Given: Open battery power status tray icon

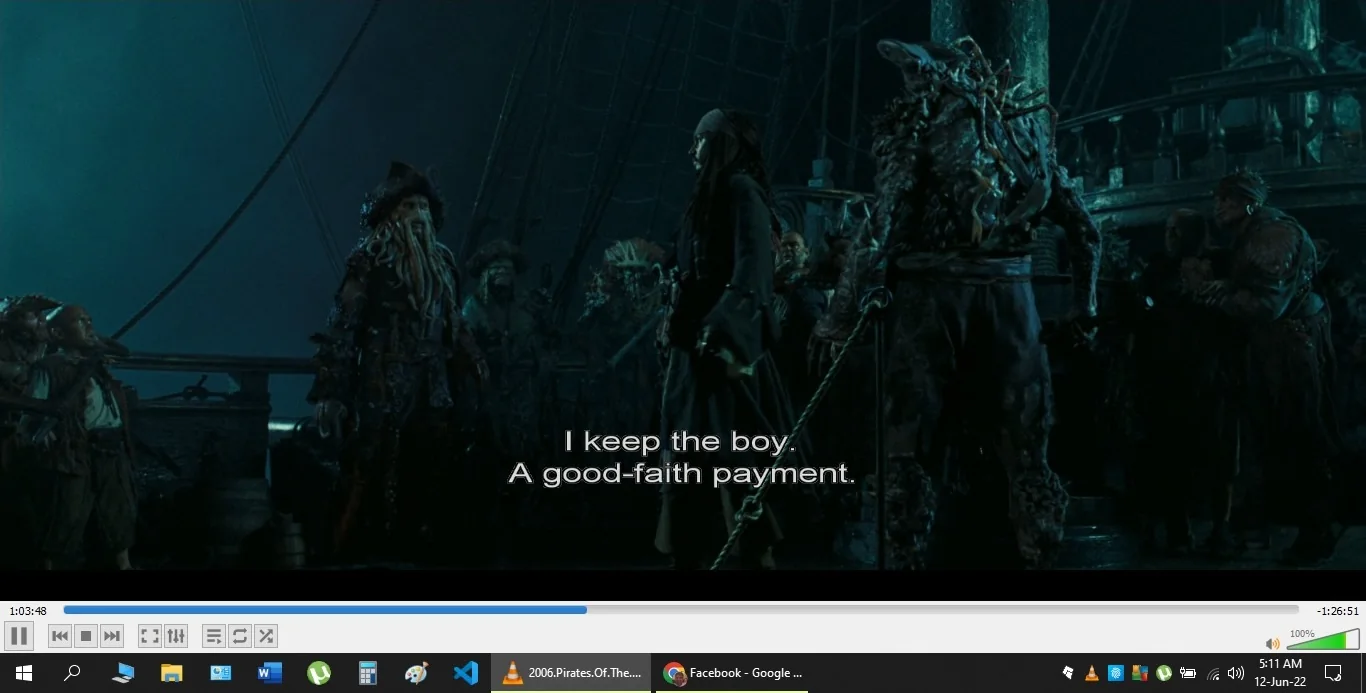Looking at the screenshot, I should pyautogui.click(x=1188, y=673).
